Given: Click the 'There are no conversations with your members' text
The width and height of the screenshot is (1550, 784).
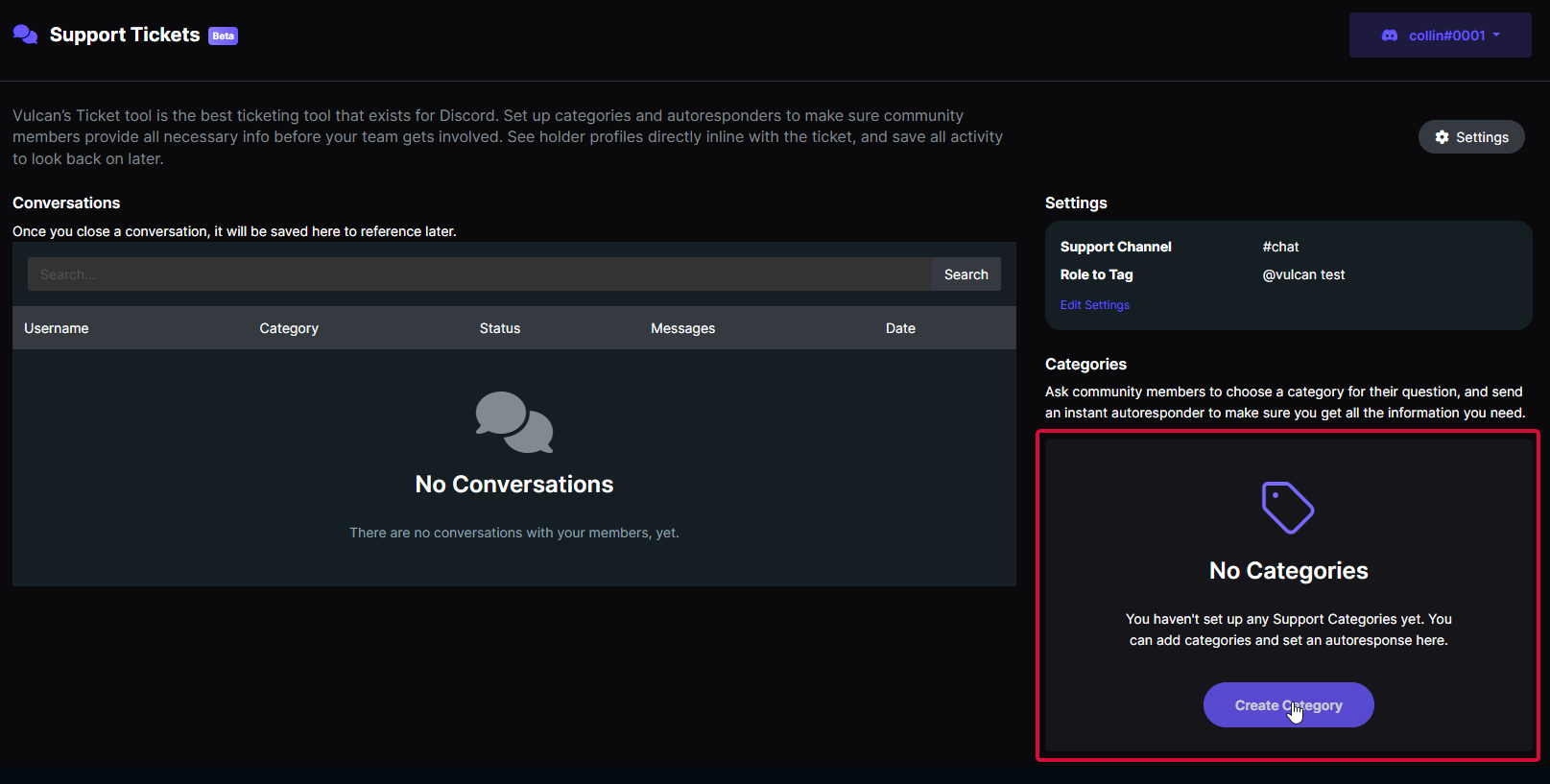Looking at the screenshot, I should tap(514, 533).
